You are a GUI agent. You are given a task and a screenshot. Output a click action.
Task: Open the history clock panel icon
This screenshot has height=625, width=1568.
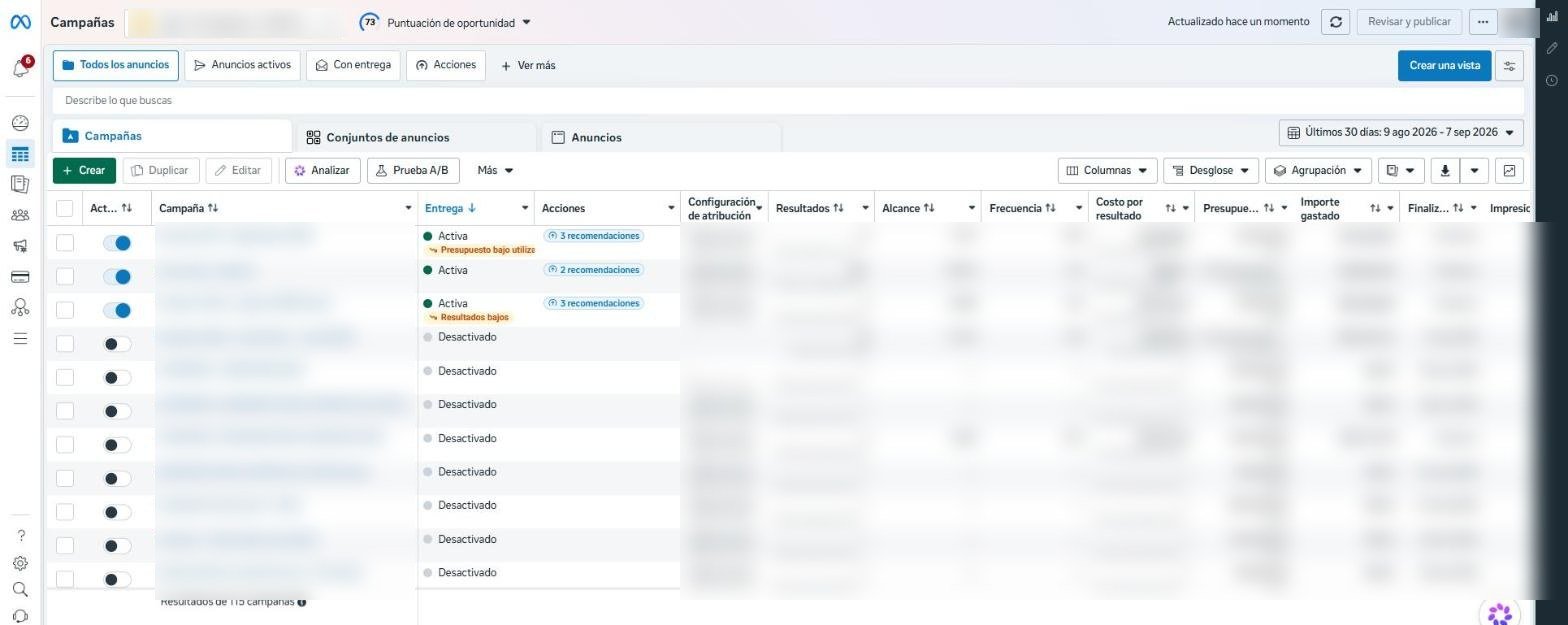click(x=1552, y=80)
